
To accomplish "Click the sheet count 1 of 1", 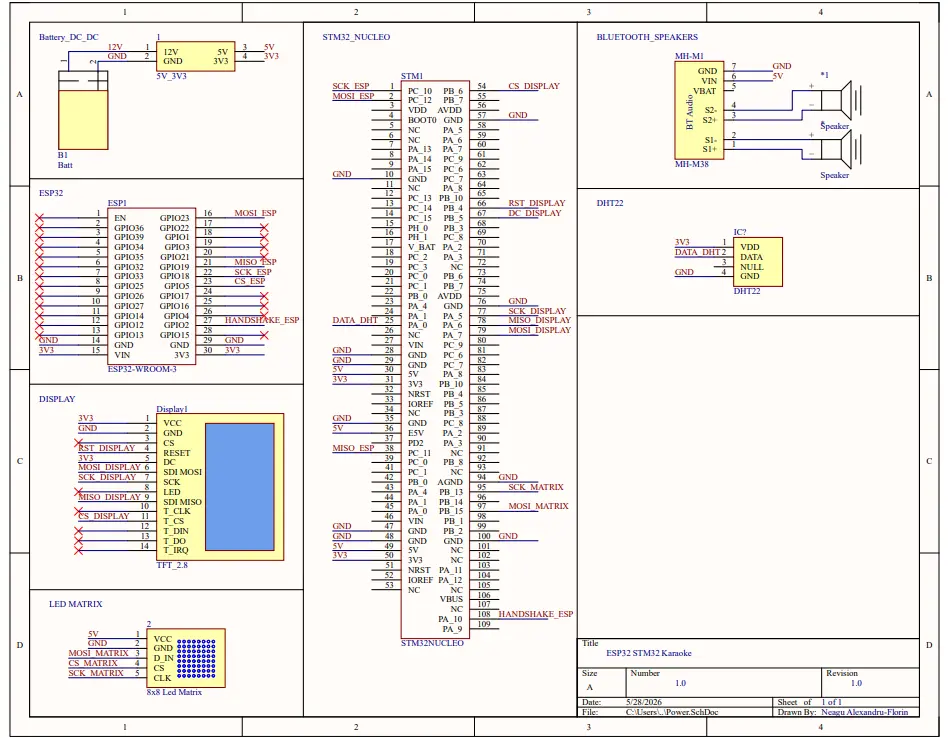I will [x=831, y=702].
